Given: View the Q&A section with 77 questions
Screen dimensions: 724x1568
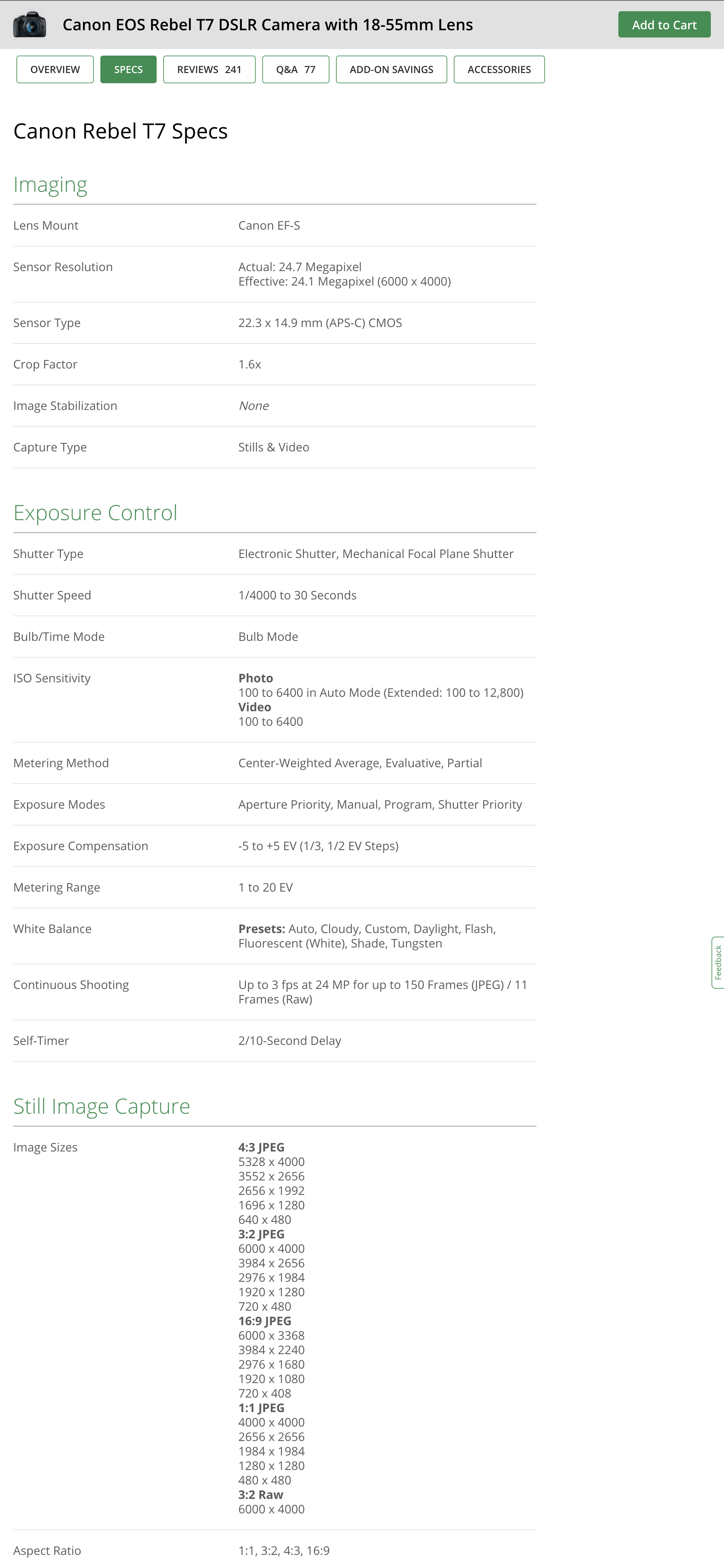Looking at the screenshot, I should click(x=295, y=69).
